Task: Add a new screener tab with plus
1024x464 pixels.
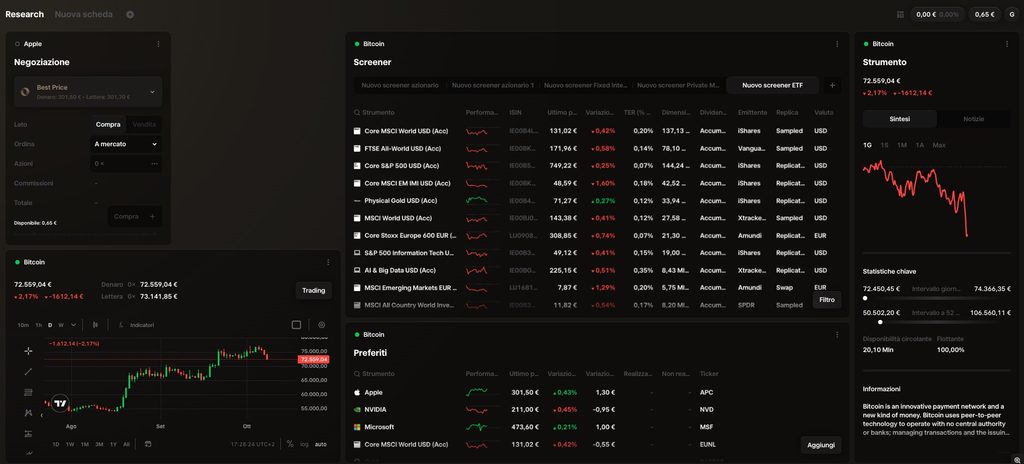Action: coord(831,85)
